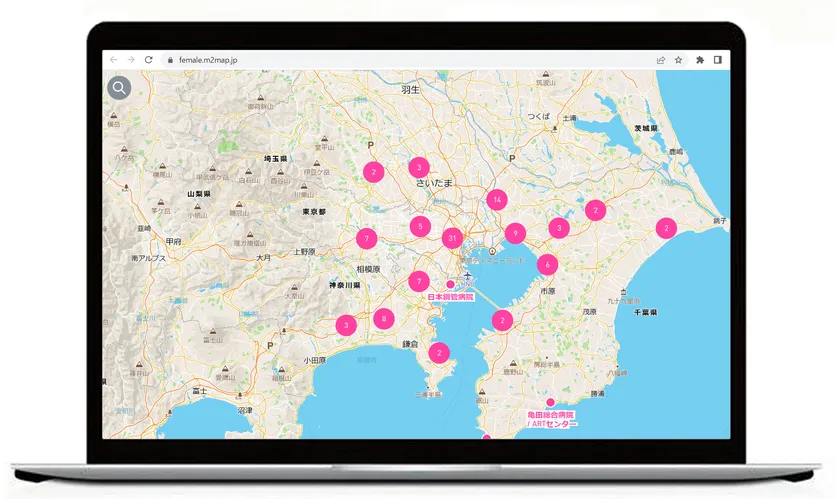
Task: Reload the page with the refresh icon
Action: [x=148, y=59]
